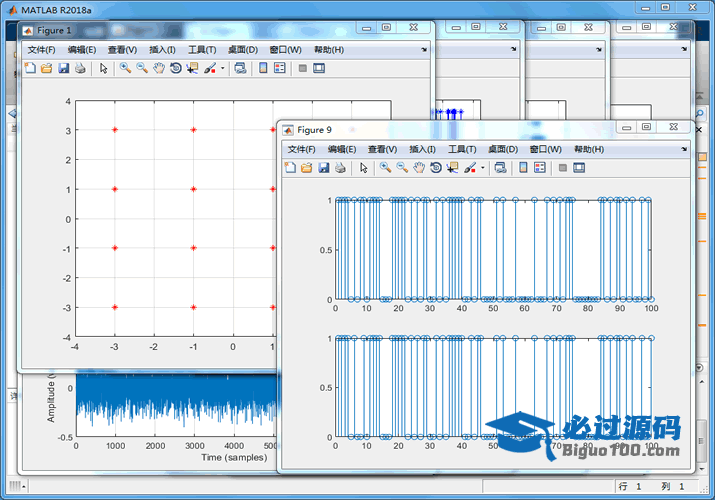Open 工具(T) menu in Figure 9
This screenshot has height=500, width=715.
(x=462, y=149)
